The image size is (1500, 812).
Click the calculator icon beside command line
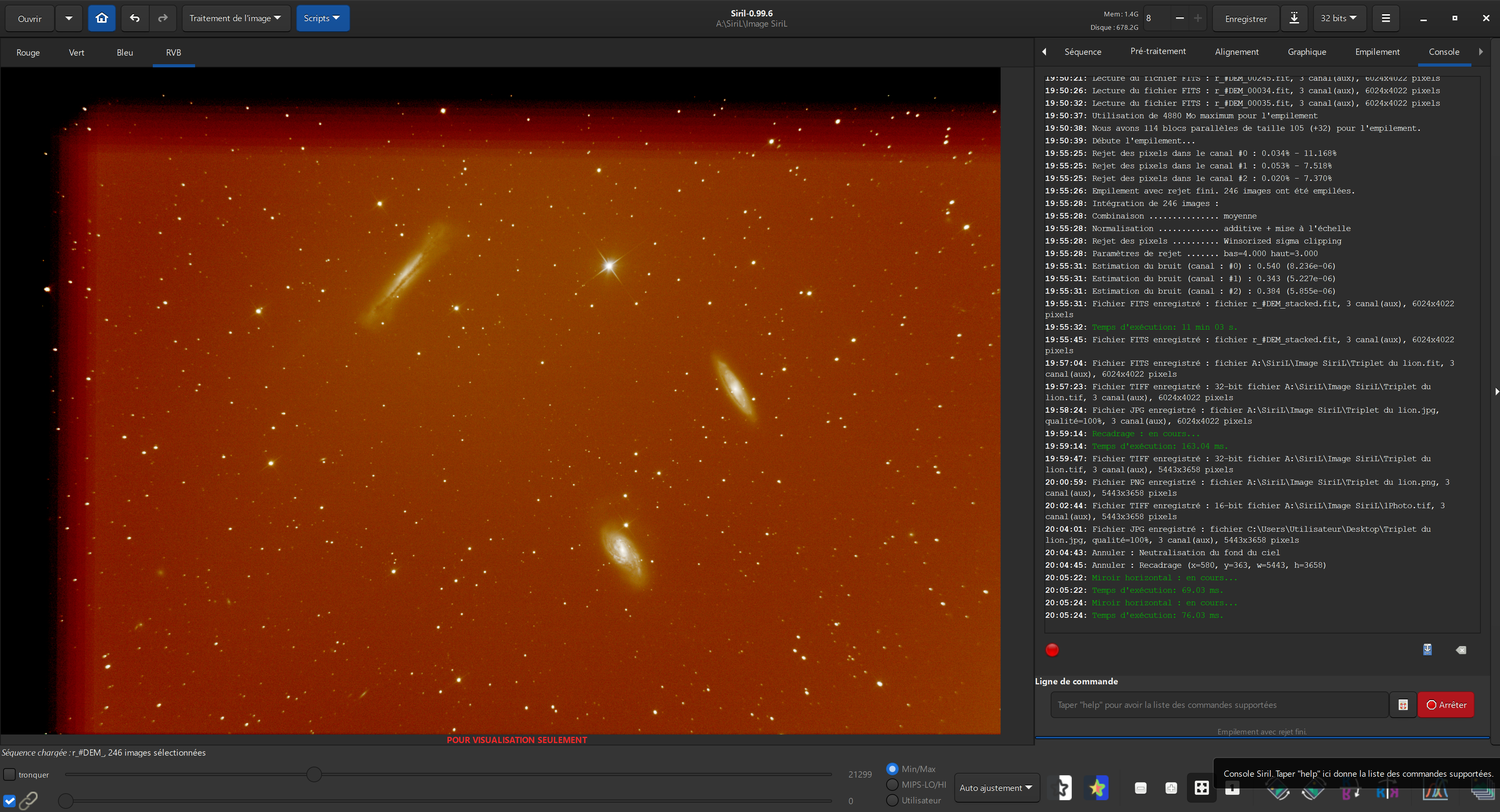tap(1403, 705)
